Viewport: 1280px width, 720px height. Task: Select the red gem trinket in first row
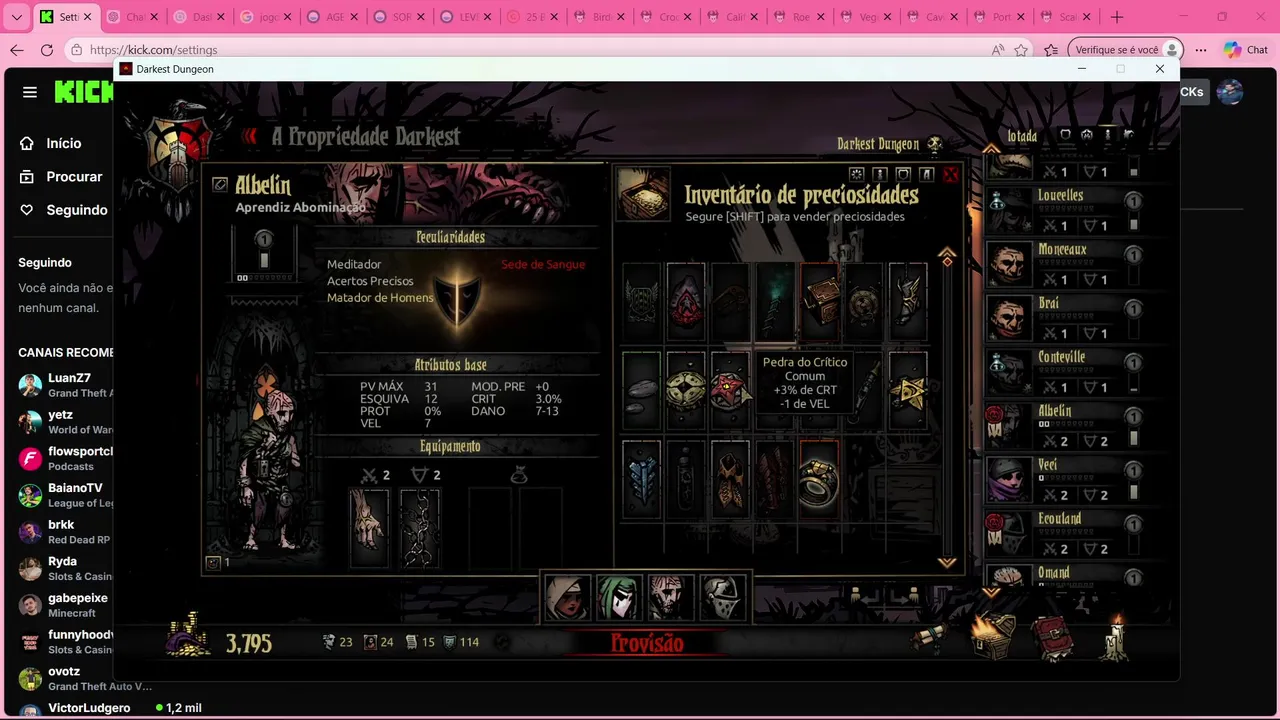click(x=685, y=302)
